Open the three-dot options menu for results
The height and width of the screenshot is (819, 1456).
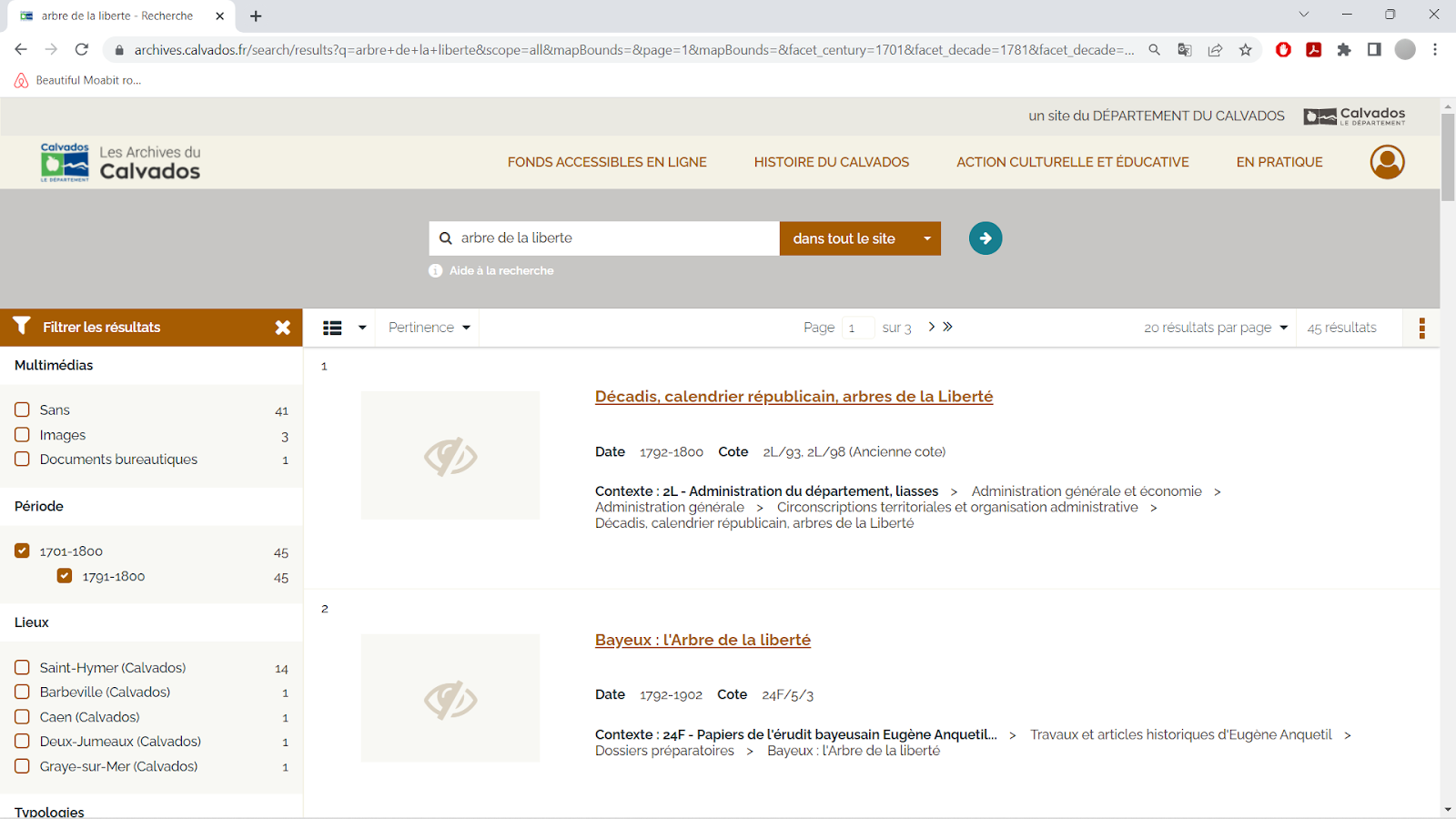[x=1421, y=328]
